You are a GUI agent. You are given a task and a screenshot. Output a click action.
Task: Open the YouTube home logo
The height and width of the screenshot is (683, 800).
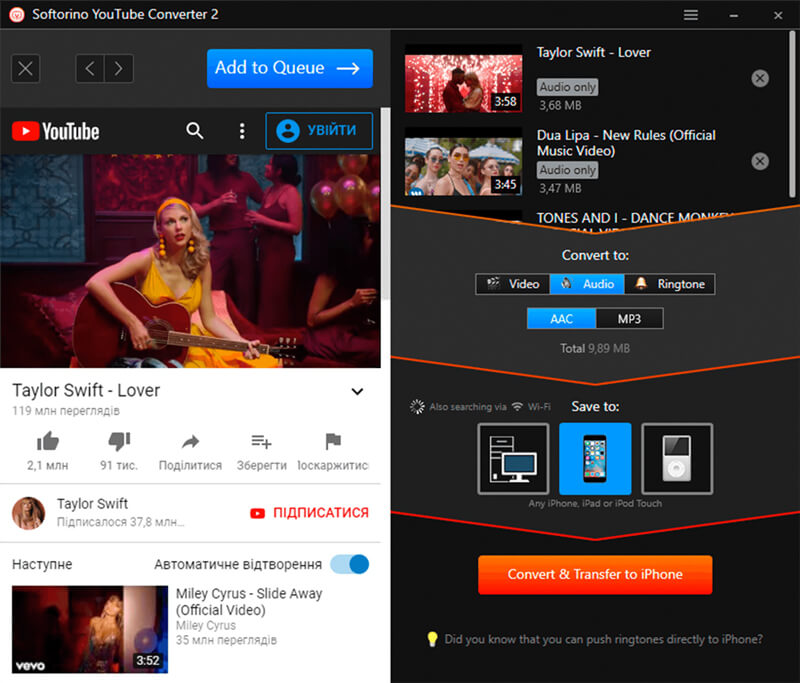(56, 131)
